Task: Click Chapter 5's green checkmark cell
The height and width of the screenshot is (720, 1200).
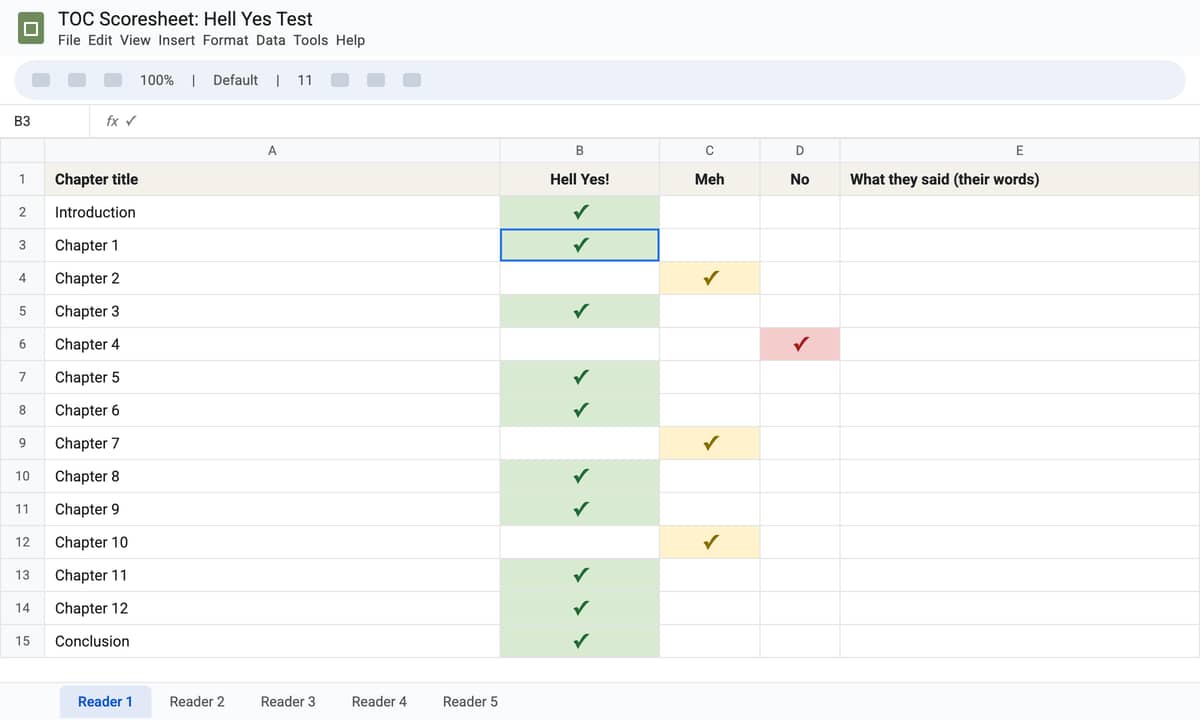Action: point(580,377)
